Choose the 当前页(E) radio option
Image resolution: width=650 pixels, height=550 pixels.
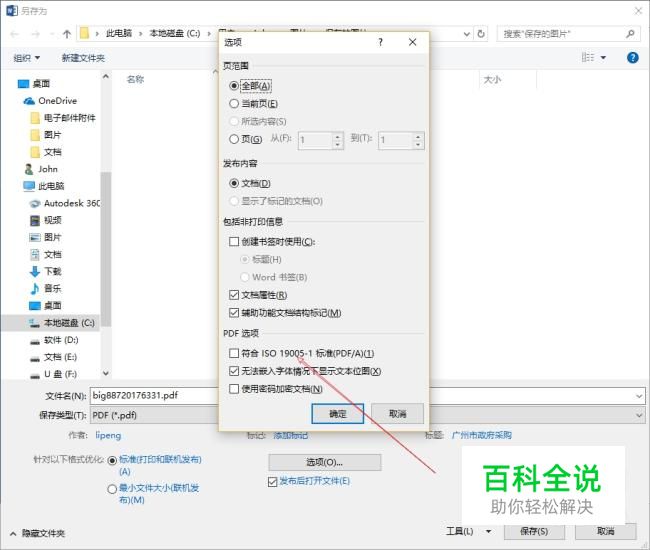click(234, 103)
